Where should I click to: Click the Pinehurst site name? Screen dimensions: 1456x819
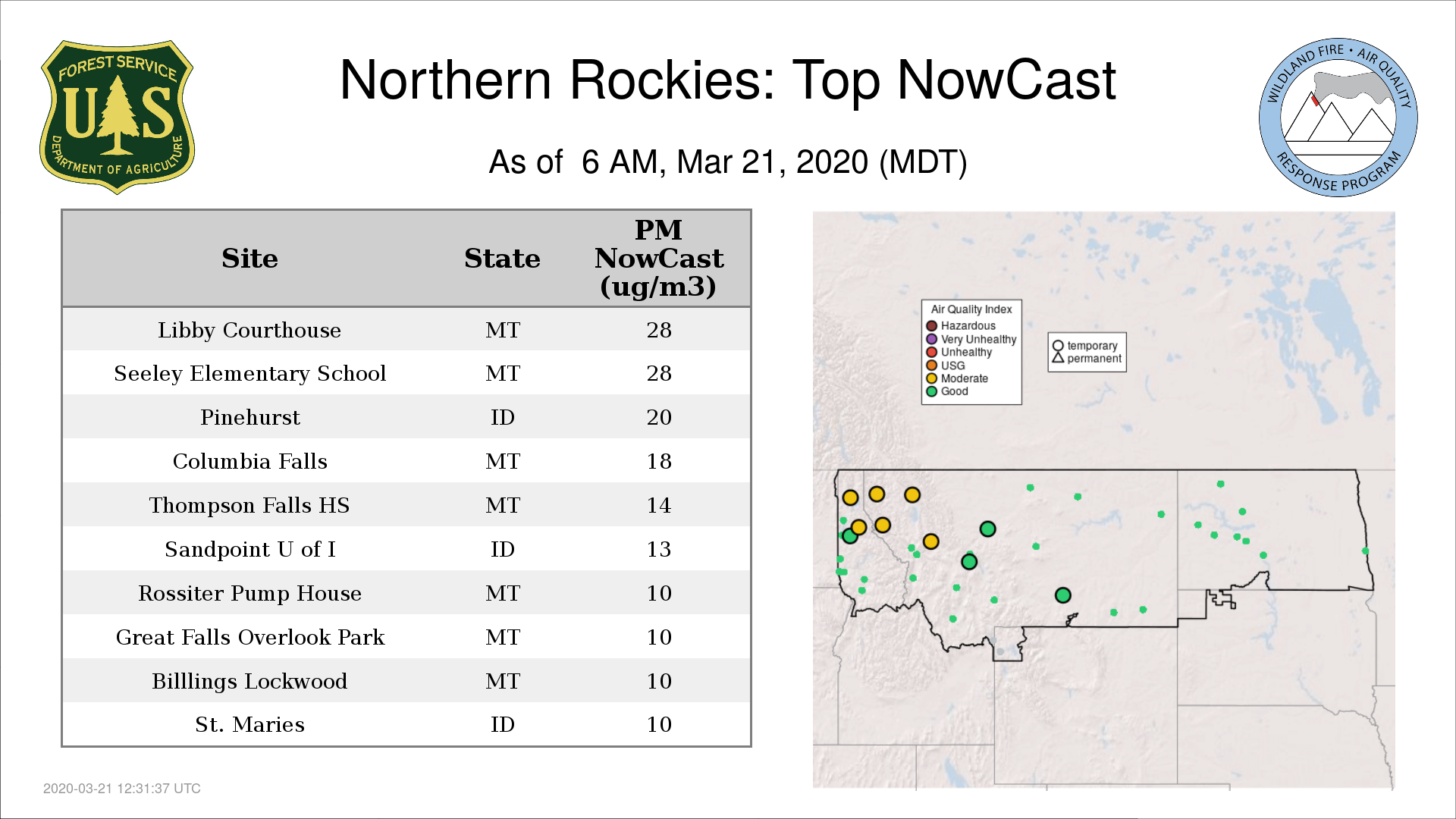pos(249,417)
